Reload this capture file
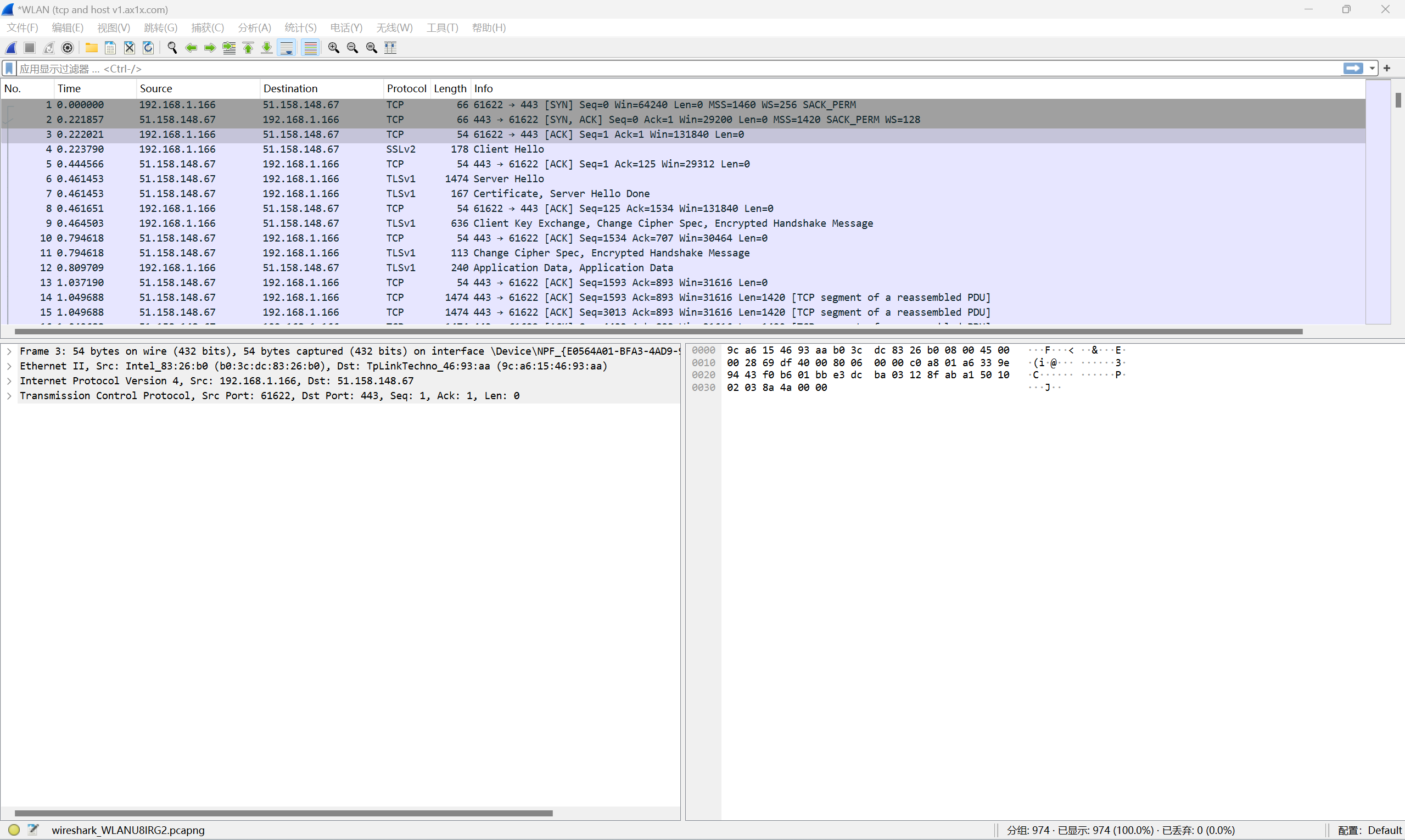The image size is (1405, 840). coord(148,48)
